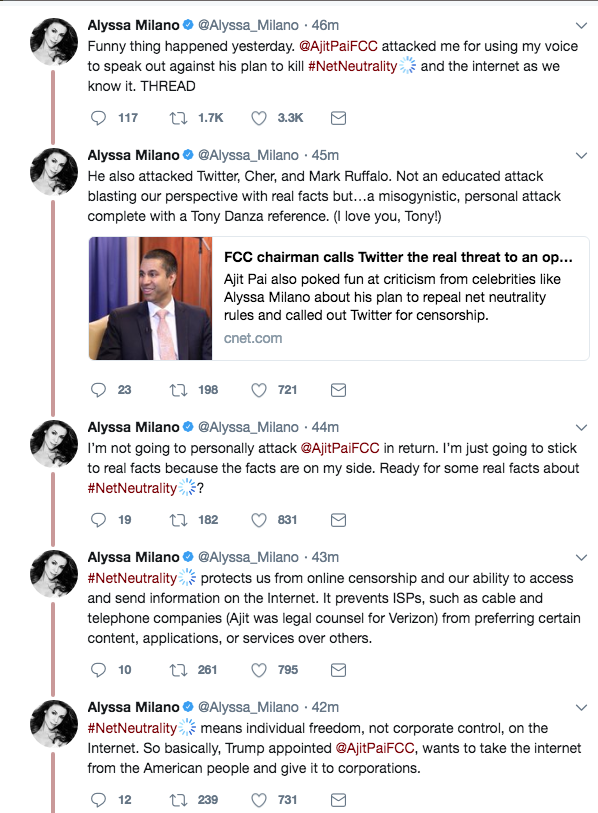Send the 46m tweet via direct message
The width and height of the screenshot is (598, 813).
tap(338, 118)
